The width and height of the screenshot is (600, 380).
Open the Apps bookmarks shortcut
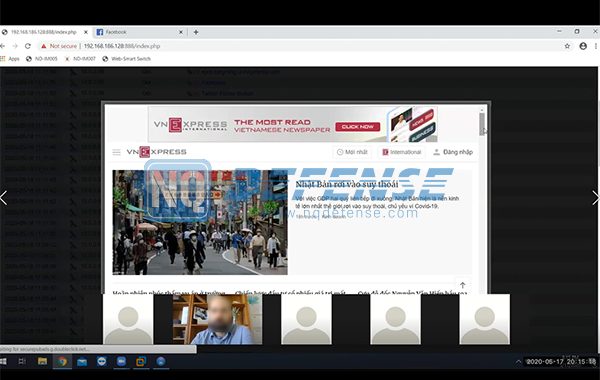[10, 59]
